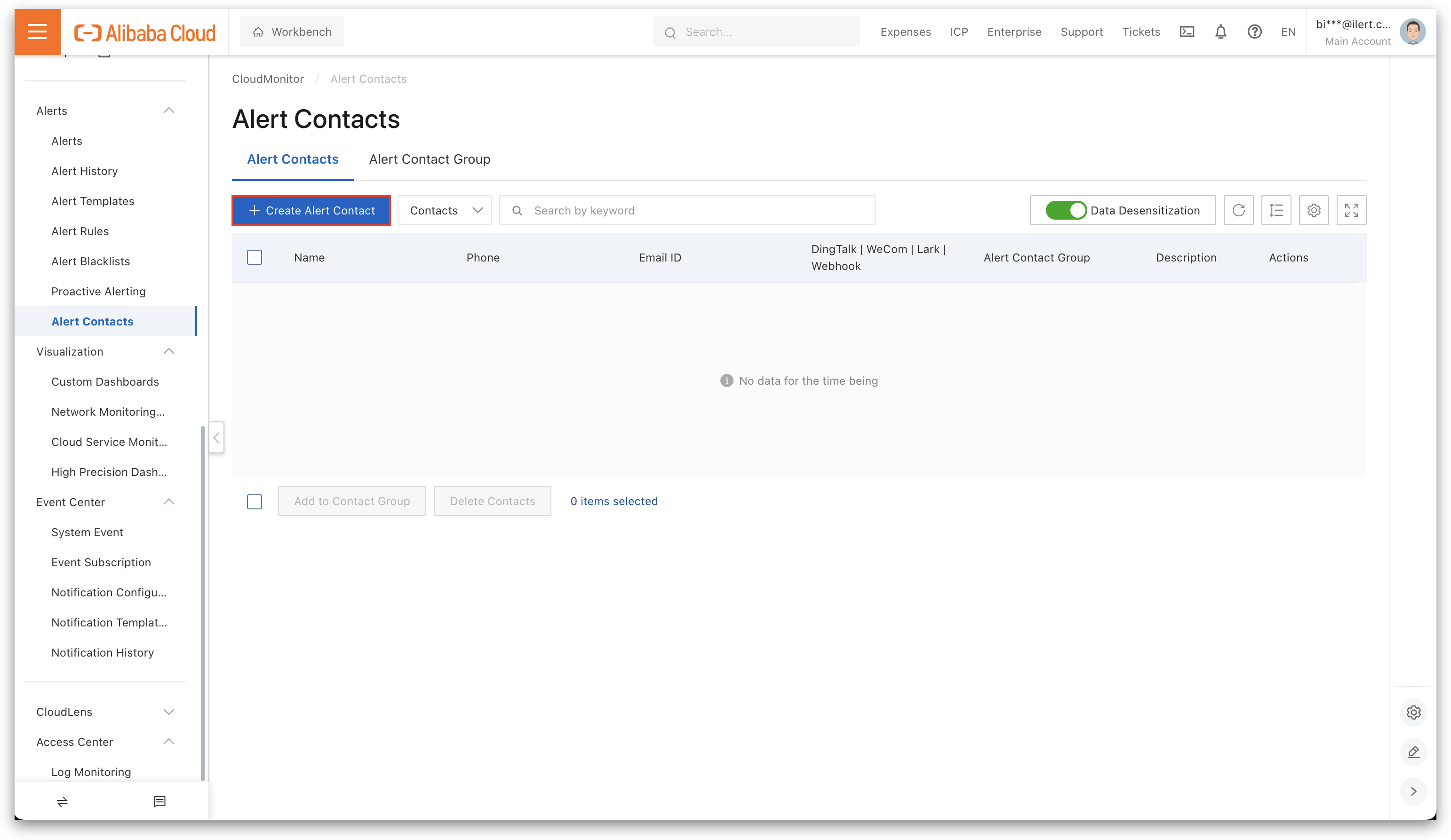Refresh the alert contacts table
This screenshot has width=1451, height=840.
pyautogui.click(x=1238, y=210)
